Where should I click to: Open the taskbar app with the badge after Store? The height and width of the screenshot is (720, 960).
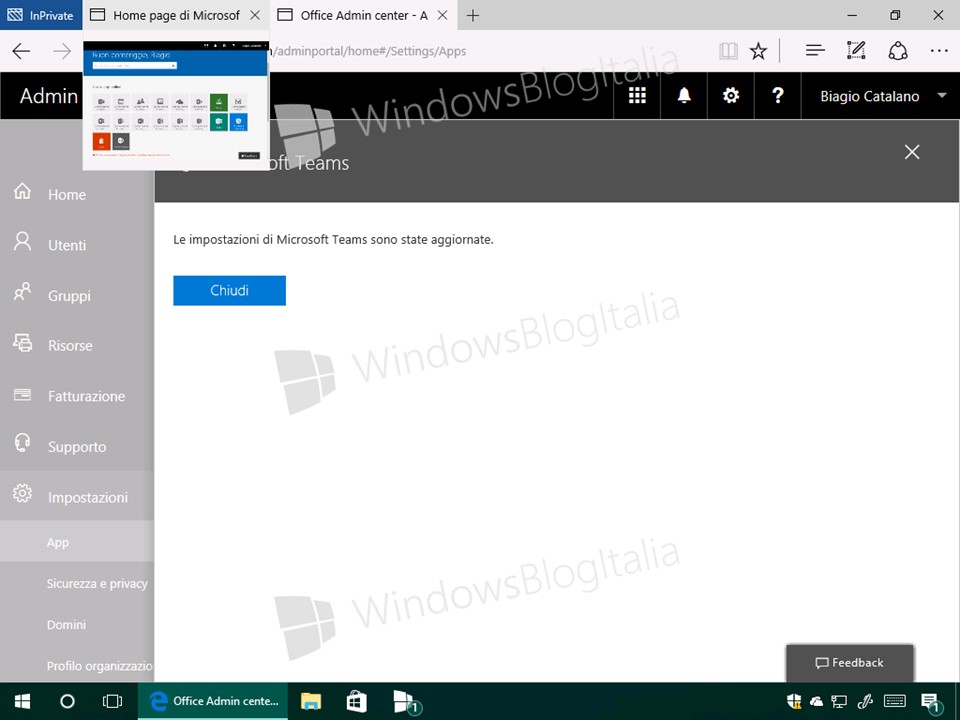point(405,701)
